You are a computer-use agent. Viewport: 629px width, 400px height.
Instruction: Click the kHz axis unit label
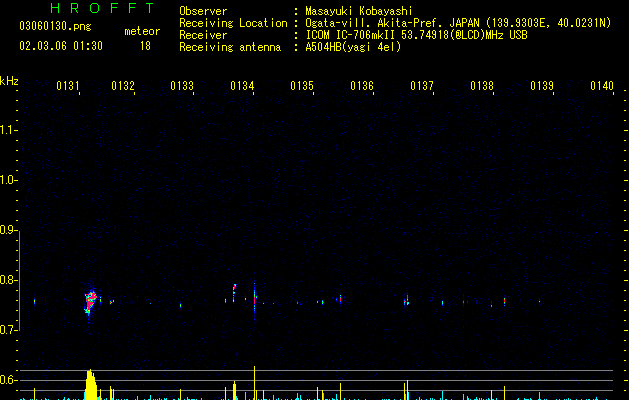tap(9, 81)
